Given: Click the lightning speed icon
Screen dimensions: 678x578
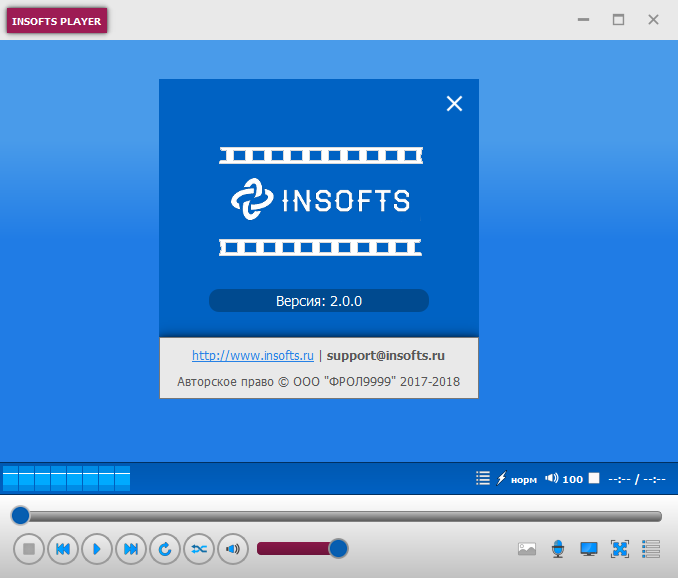Looking at the screenshot, I should 501,478.
